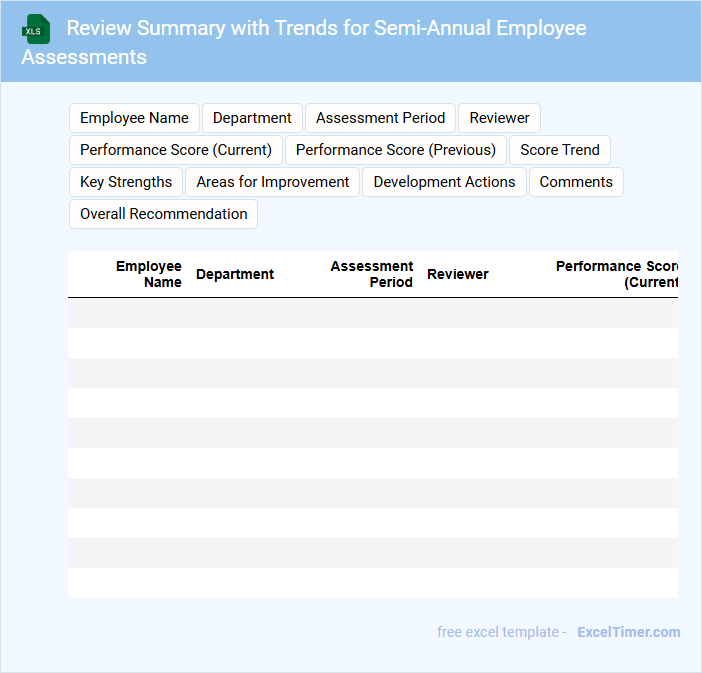Click the Overall Recommendation tag

click(x=164, y=214)
